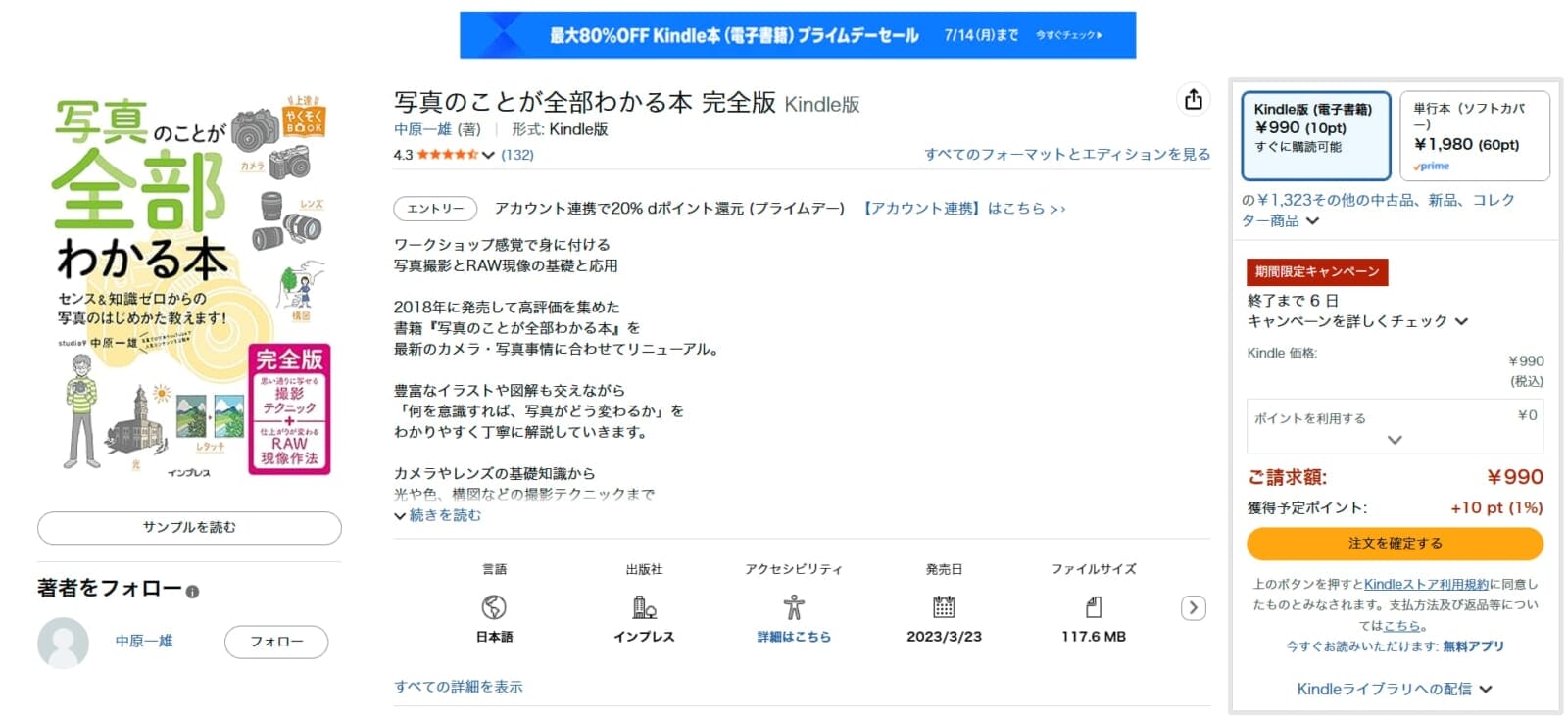Click すべてのフォーマットとエディションを見る link

[1067, 154]
